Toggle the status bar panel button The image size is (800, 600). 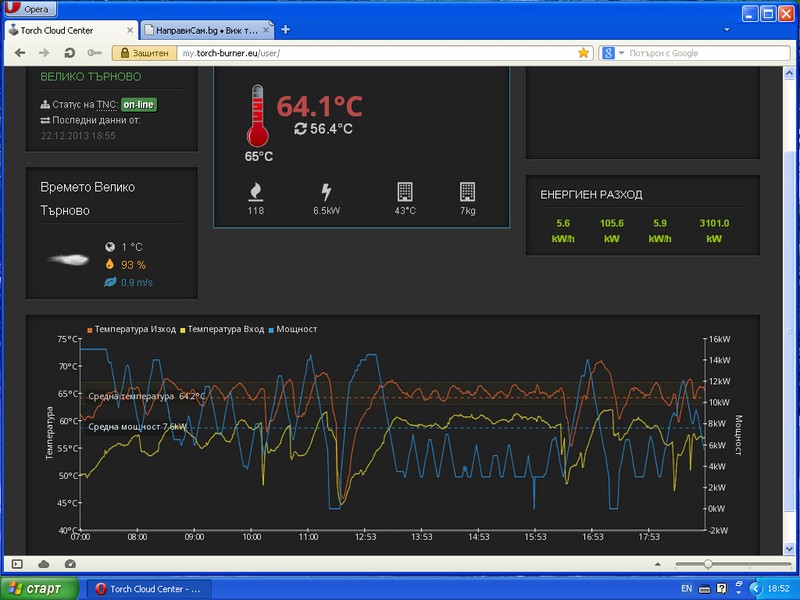coord(16,563)
